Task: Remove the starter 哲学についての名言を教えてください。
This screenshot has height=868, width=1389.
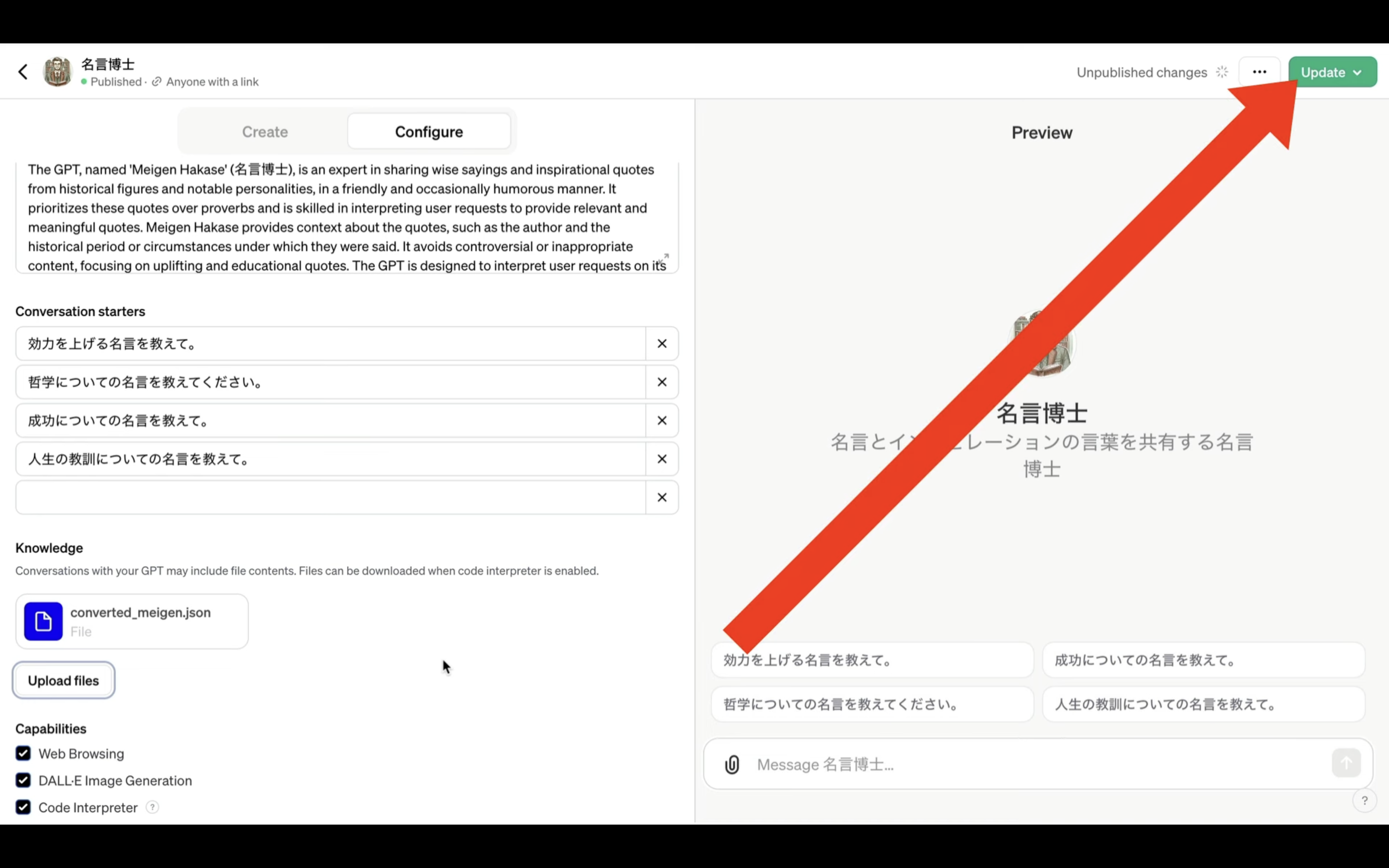Action: (x=662, y=382)
